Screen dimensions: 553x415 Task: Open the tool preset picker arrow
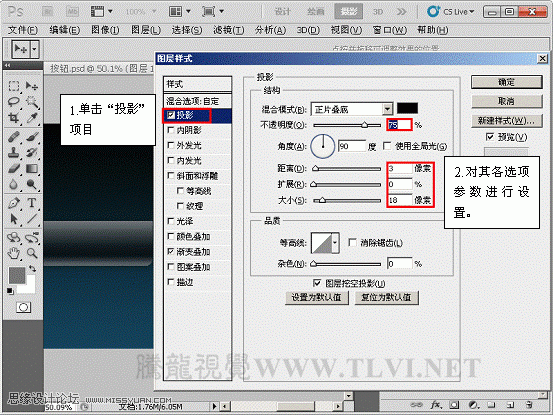(x=34, y=49)
